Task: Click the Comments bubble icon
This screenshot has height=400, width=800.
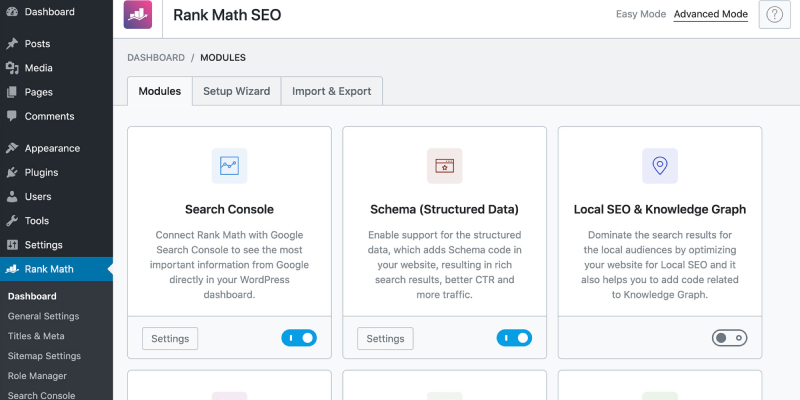Action: pyautogui.click(x=12, y=116)
